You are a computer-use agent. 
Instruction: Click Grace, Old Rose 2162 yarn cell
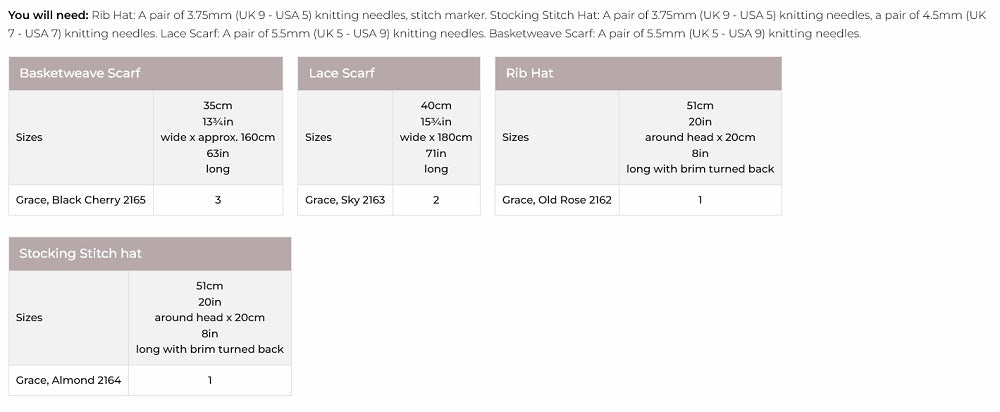tap(557, 200)
